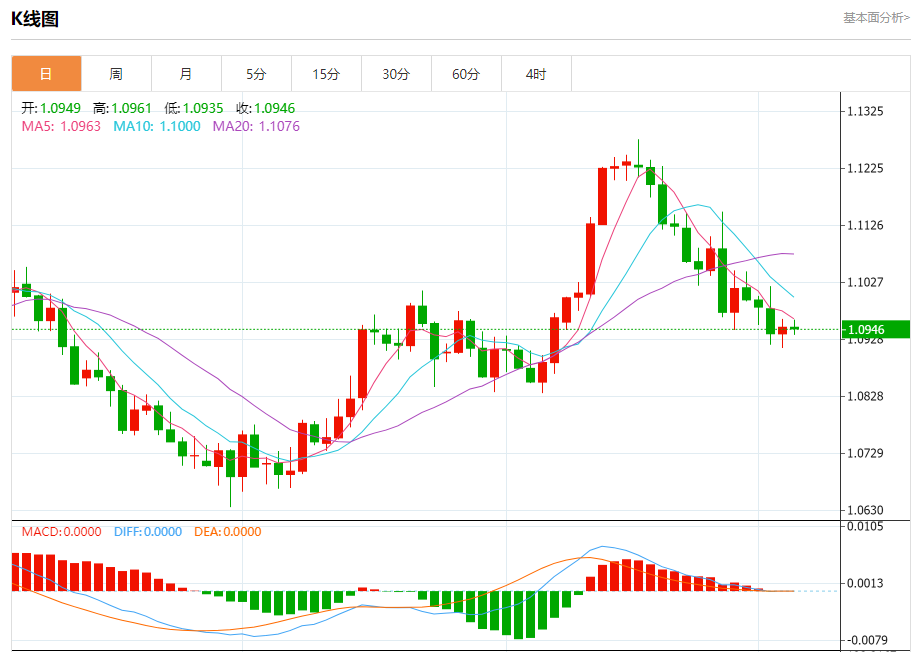Click the 1.1325 price axis label
The height and width of the screenshot is (652, 918).
[865, 111]
